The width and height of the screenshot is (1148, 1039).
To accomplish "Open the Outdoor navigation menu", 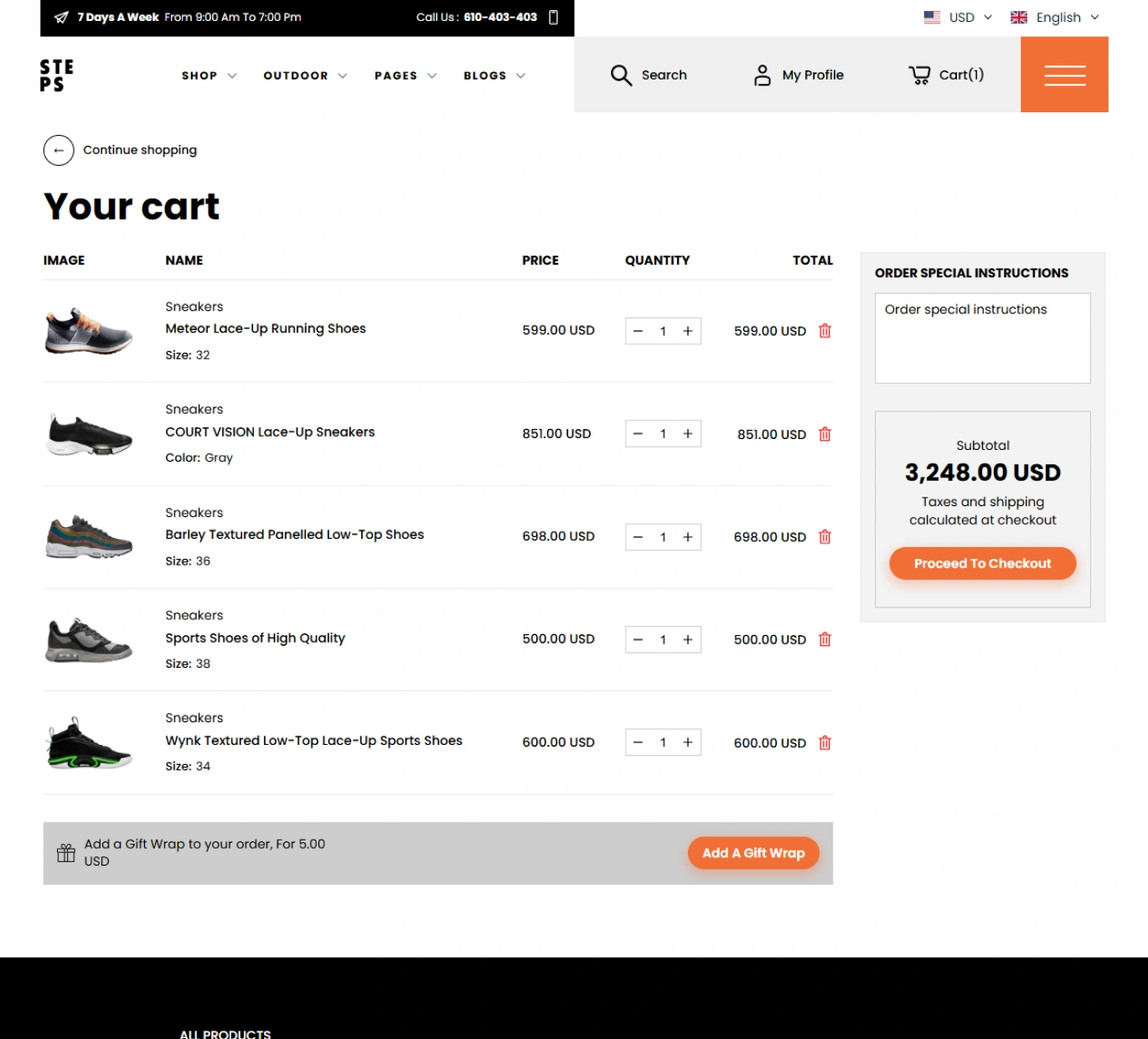I will [304, 75].
